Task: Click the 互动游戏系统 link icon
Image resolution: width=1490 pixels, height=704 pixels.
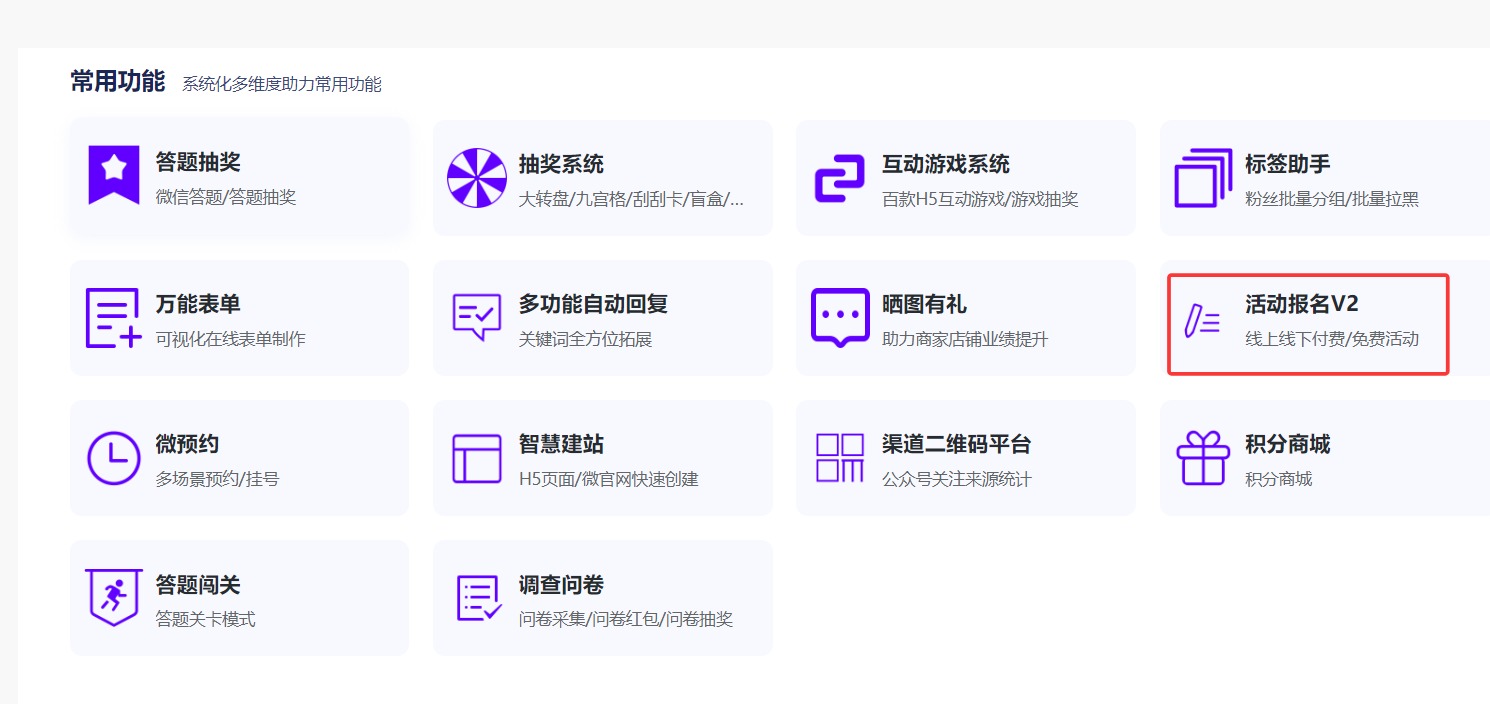Action: coord(839,179)
